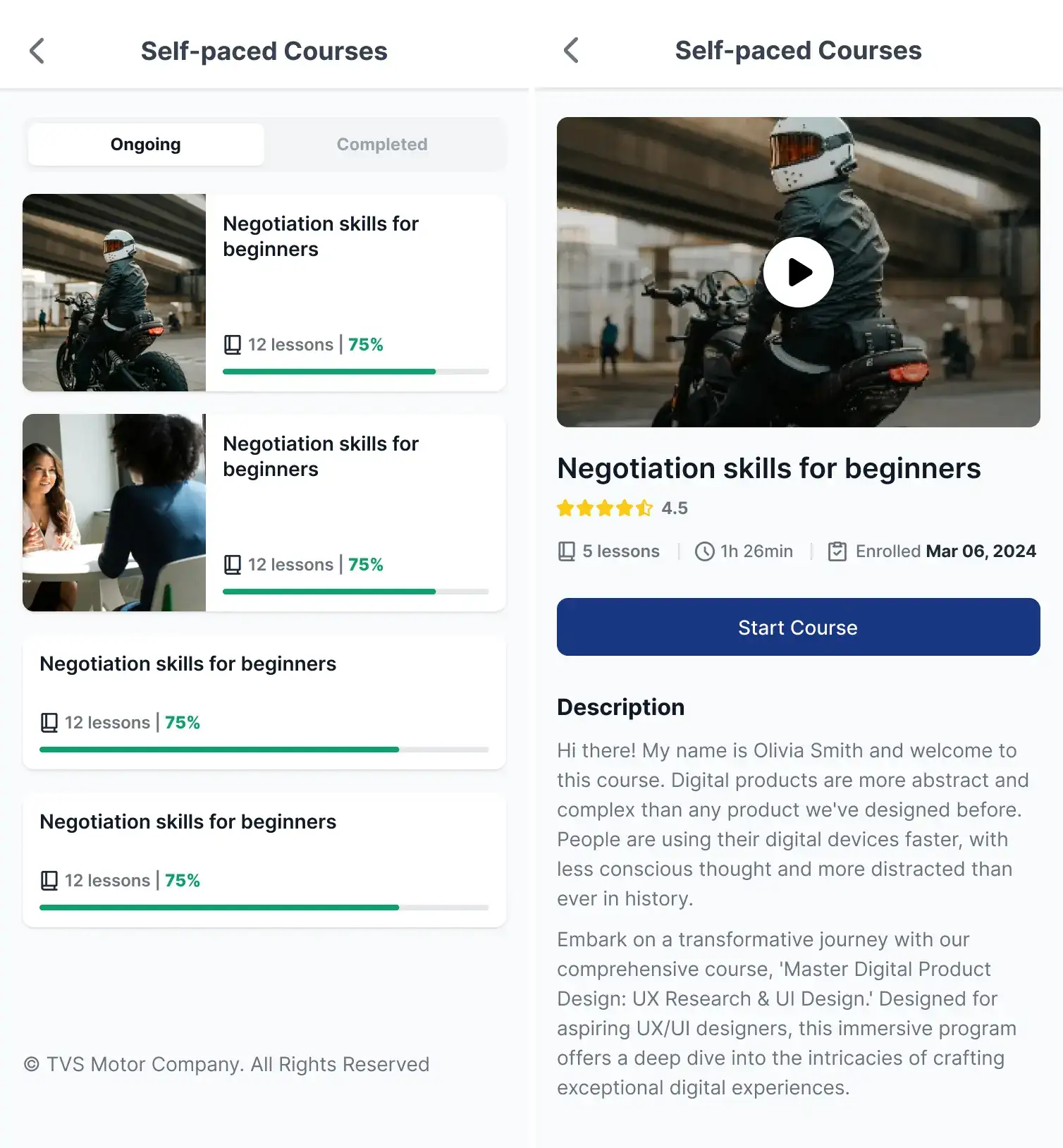Click the first course's green progress bar
The image size is (1063, 1148).
[x=356, y=372]
